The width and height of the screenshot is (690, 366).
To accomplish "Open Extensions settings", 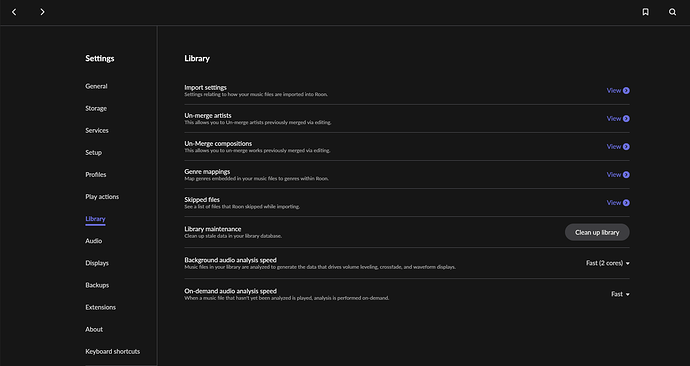I will pos(100,307).
